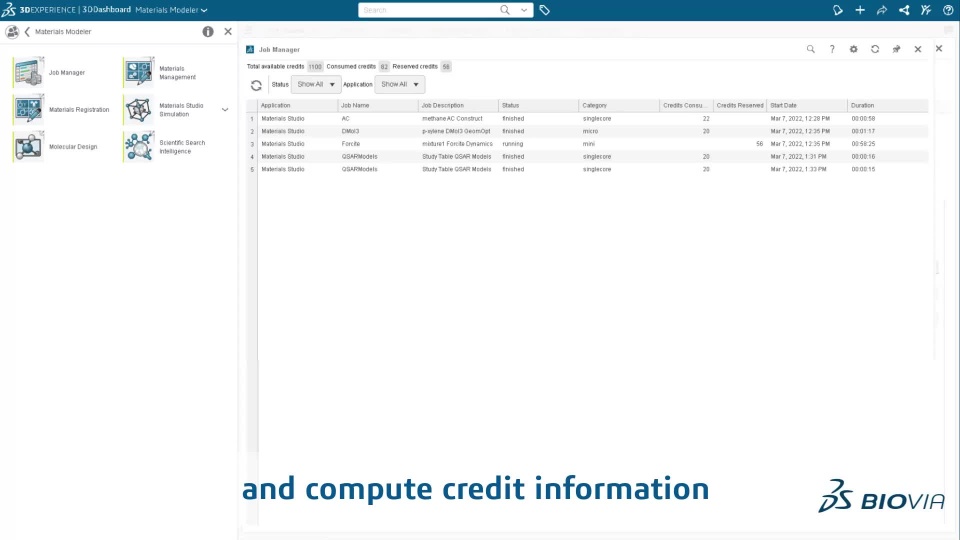960x540 pixels.
Task: Sort by Credits Reserved column header
Action: tap(740, 105)
